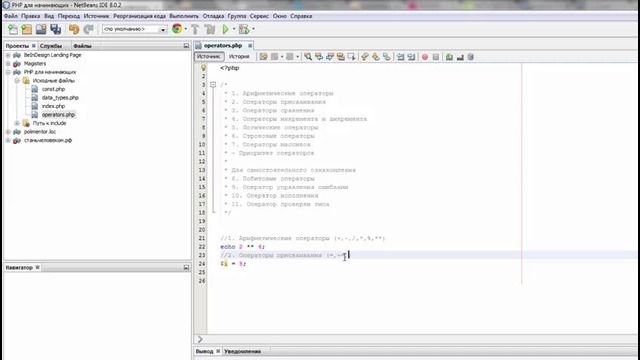Click Toggle Highlight Search editor icon
The image size is (640, 360).
tap(340, 57)
